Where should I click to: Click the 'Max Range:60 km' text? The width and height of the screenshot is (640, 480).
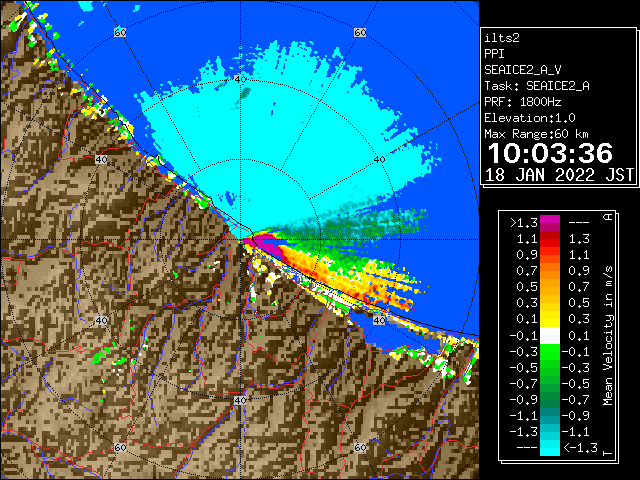(x=536, y=134)
